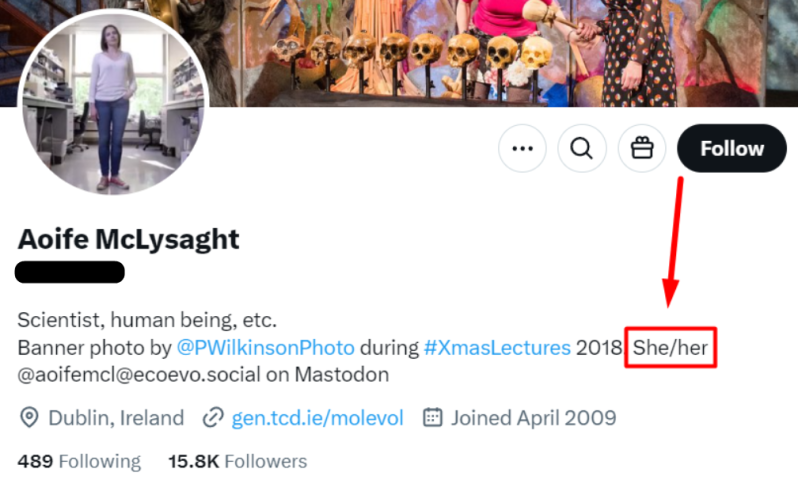The height and width of the screenshot is (480, 798).
Task: Click the gift icon button
Action: 641,149
